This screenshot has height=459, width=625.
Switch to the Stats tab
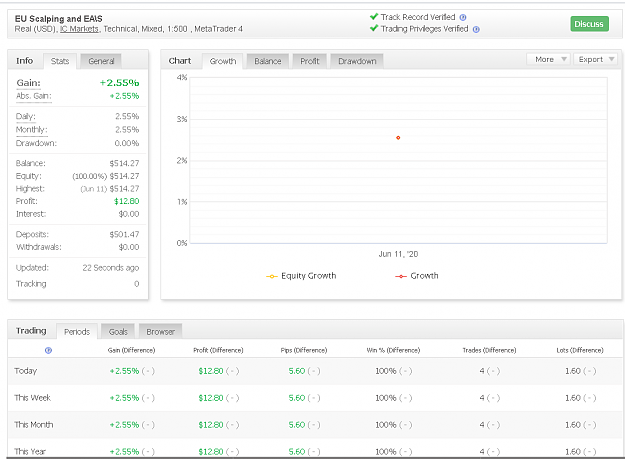coord(60,61)
